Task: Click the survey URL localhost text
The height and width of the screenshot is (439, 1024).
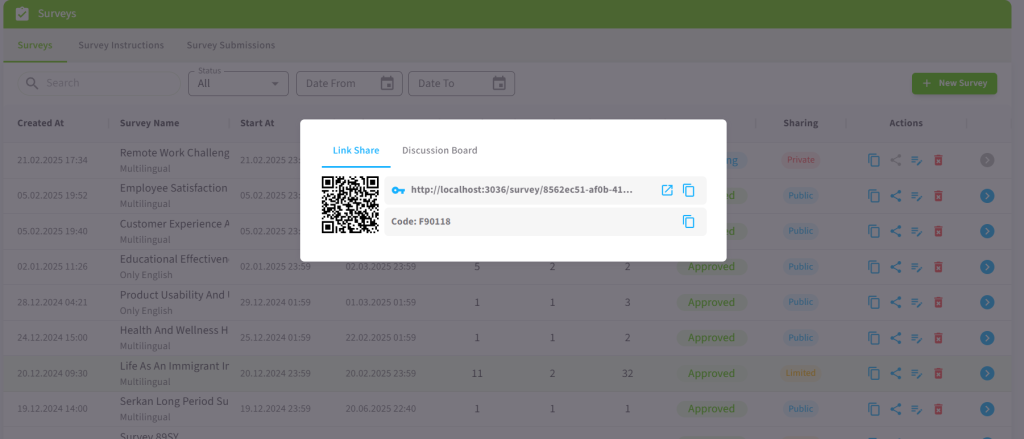Action: tap(522, 190)
